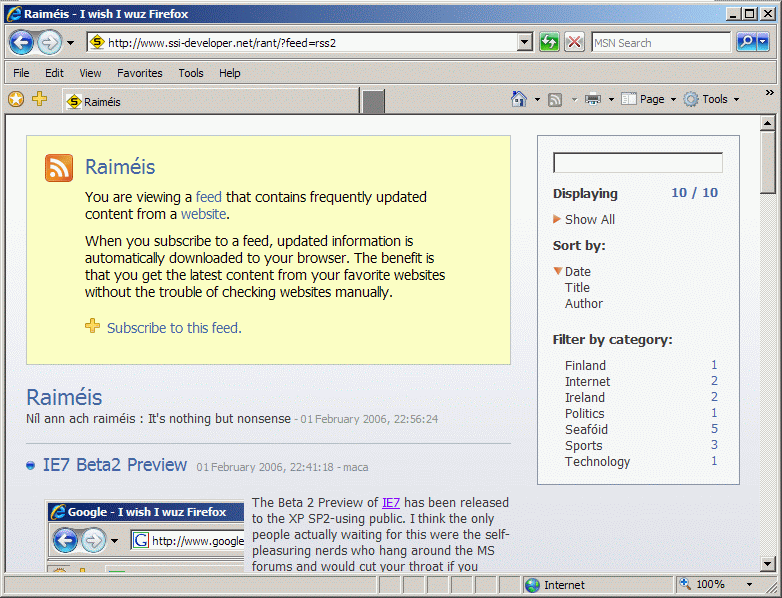Click the IE7 hyperlink in the article text
This screenshot has width=782, height=598.
(391, 502)
